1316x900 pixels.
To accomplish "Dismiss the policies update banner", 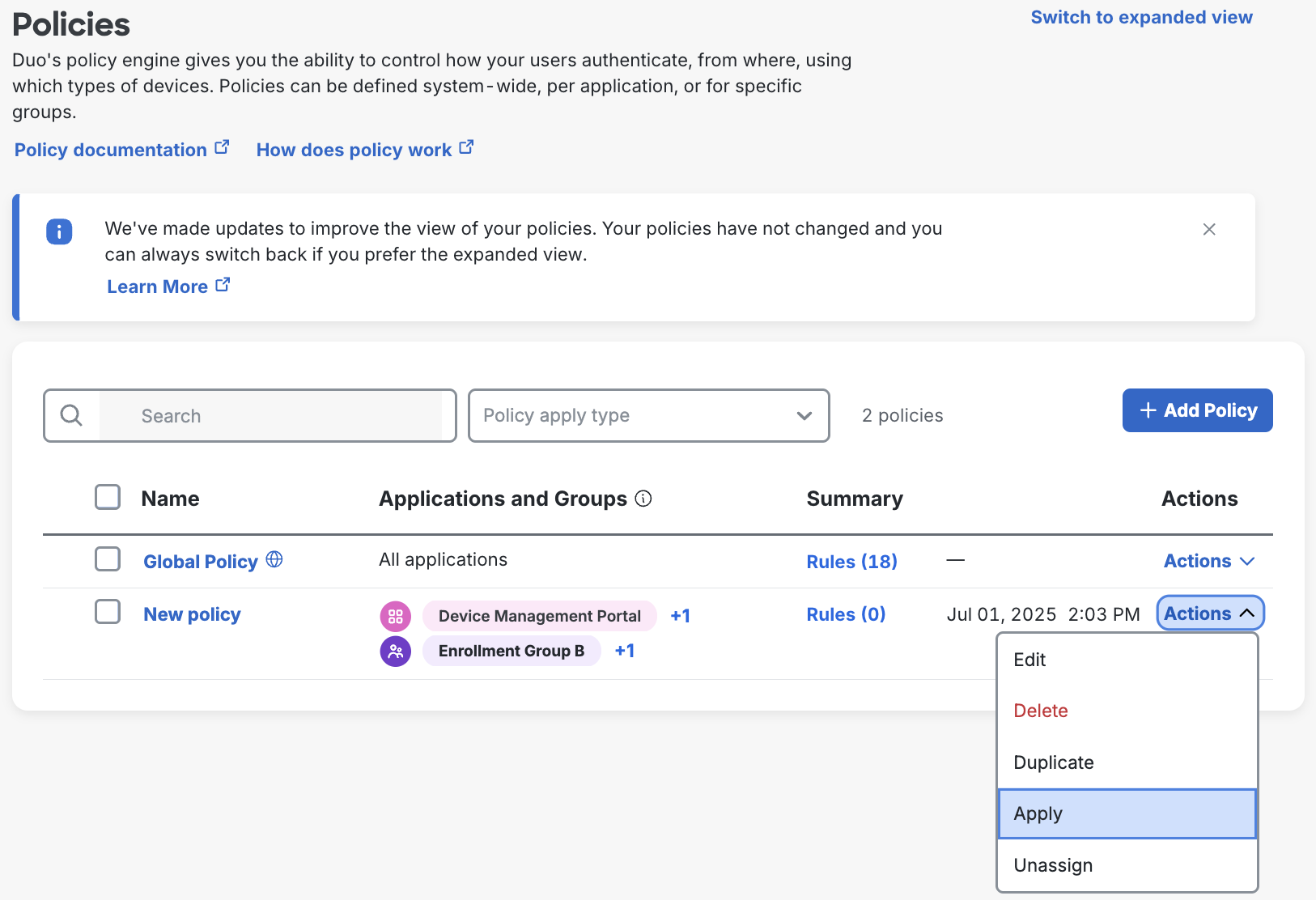I will tap(1209, 229).
